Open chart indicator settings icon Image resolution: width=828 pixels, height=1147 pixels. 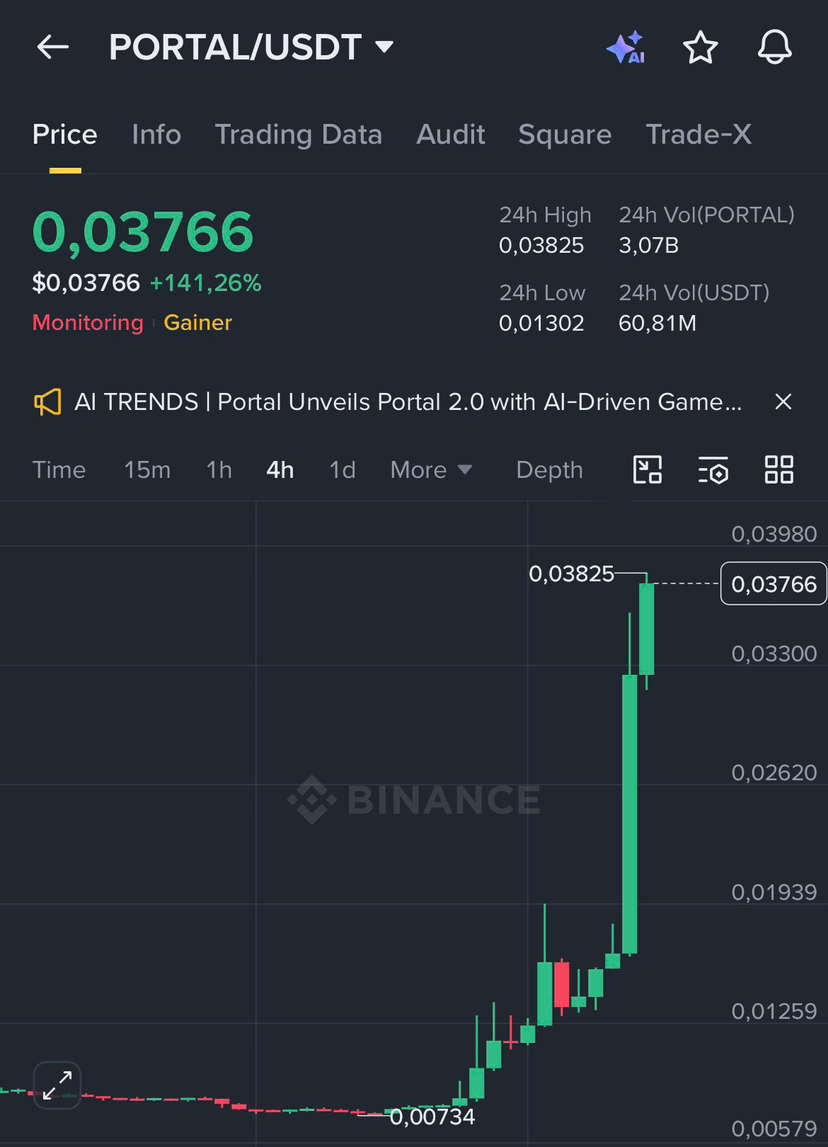(713, 470)
